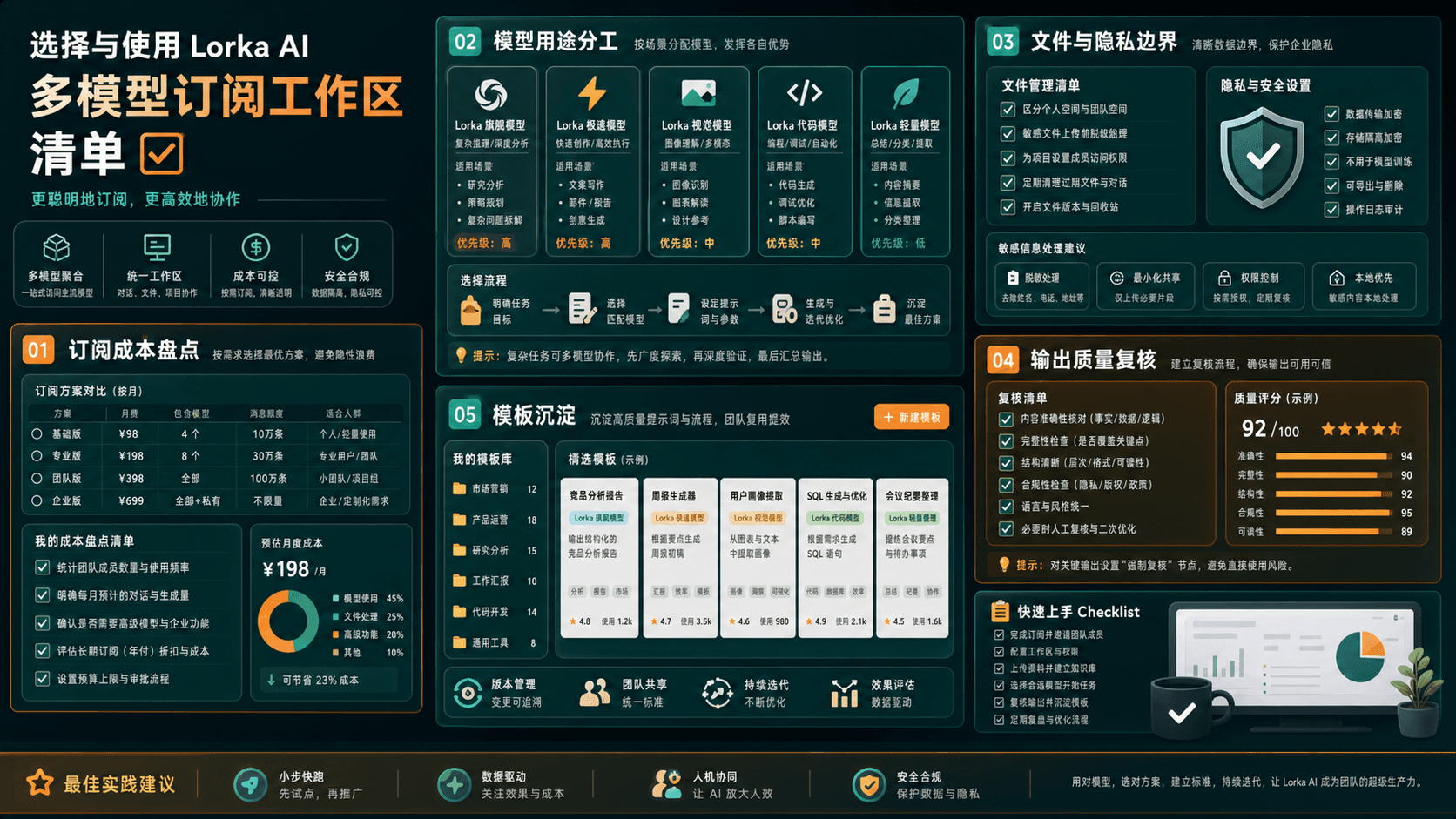Click the 准确性 score bar
Viewport: 1456px width, 819px height.
1333,456
